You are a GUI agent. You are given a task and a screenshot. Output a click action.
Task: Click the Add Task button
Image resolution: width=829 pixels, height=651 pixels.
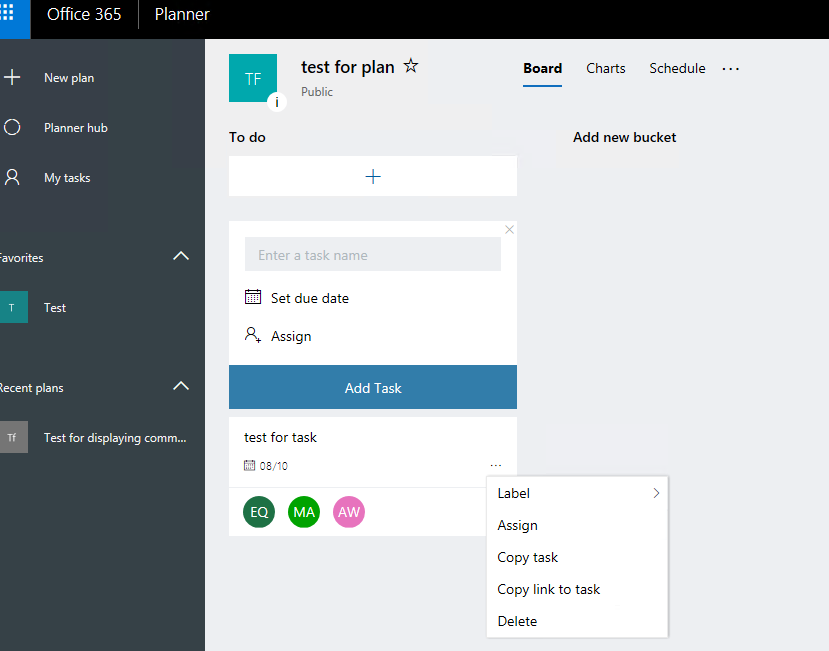(373, 387)
